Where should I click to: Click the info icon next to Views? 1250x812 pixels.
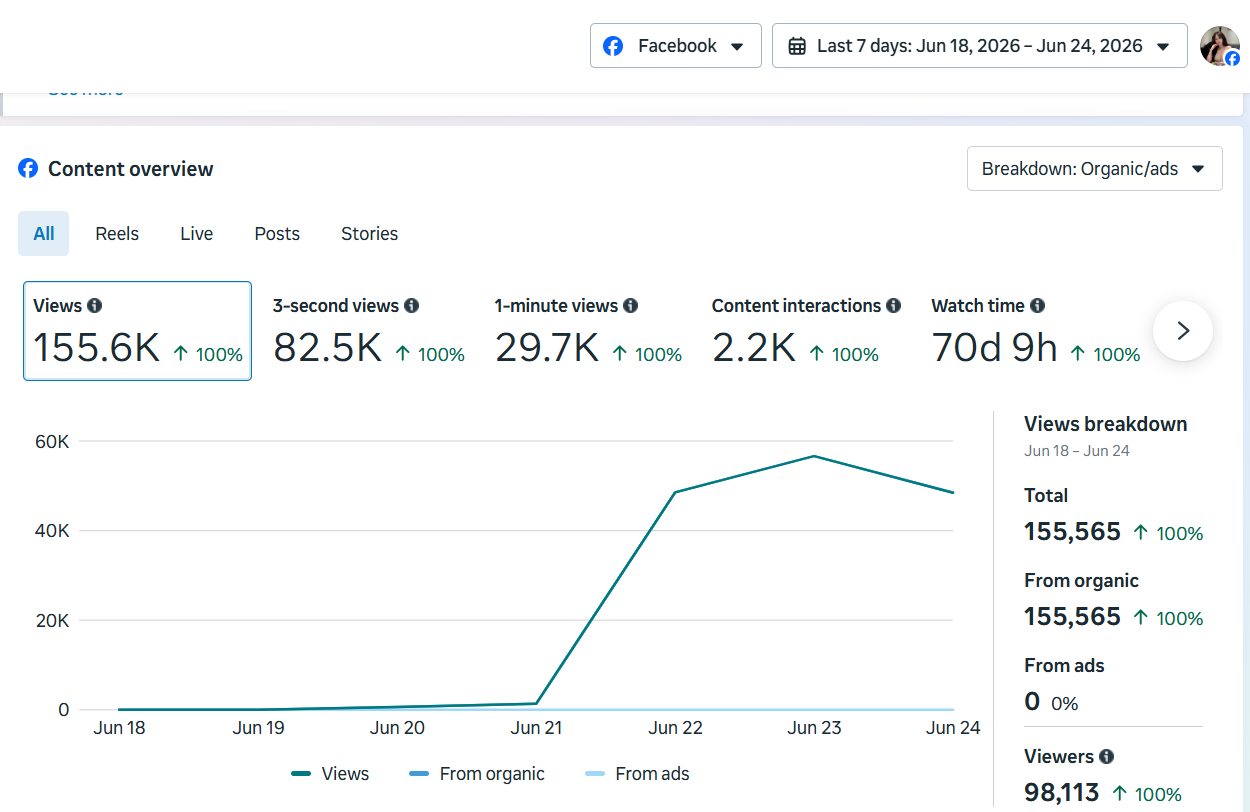point(94,306)
